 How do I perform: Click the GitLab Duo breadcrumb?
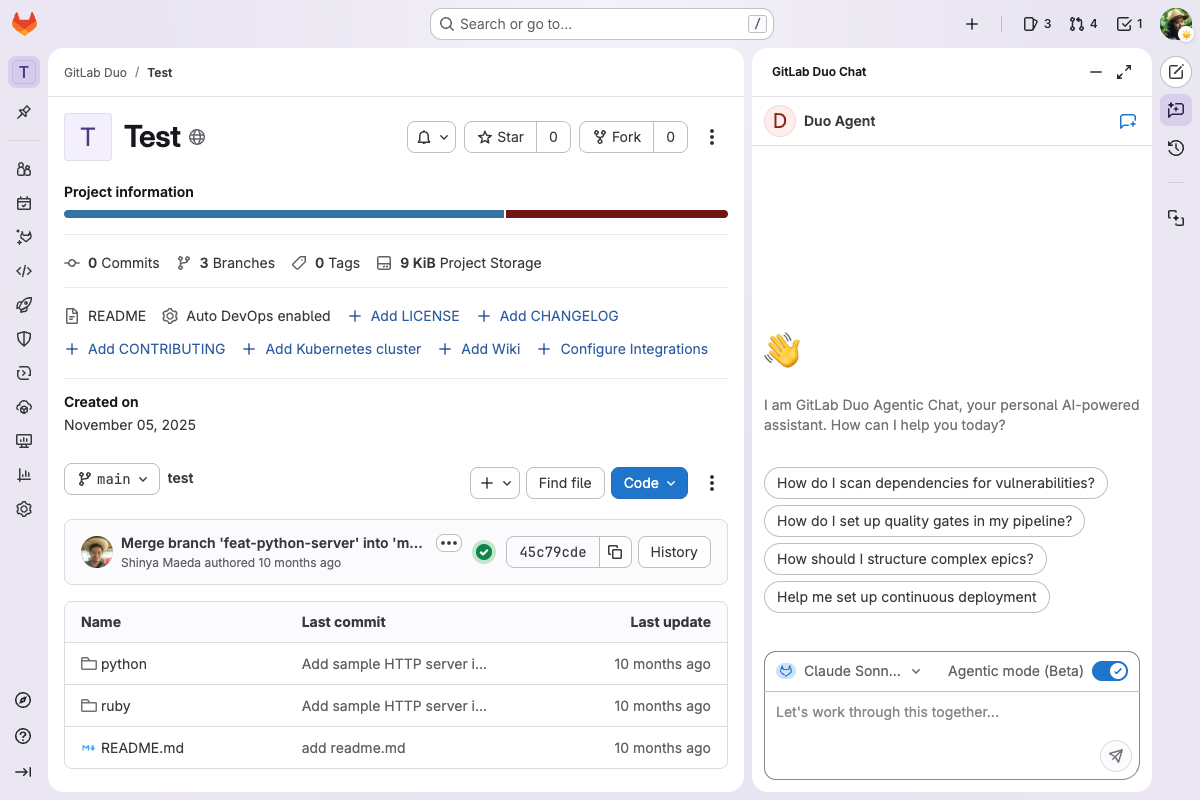click(x=95, y=72)
